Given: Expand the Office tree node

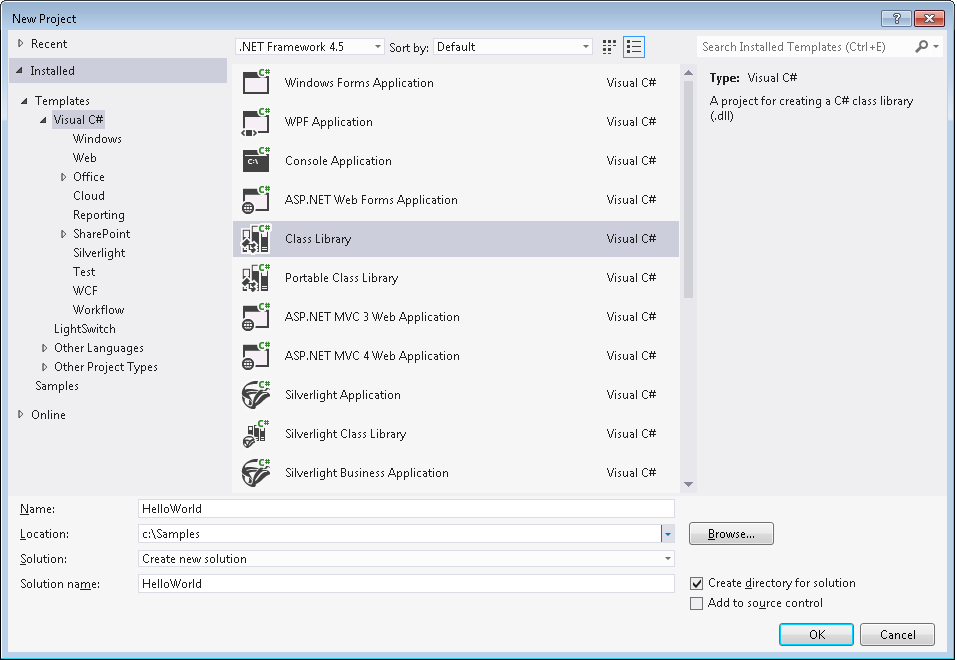Looking at the screenshot, I should click(x=63, y=177).
